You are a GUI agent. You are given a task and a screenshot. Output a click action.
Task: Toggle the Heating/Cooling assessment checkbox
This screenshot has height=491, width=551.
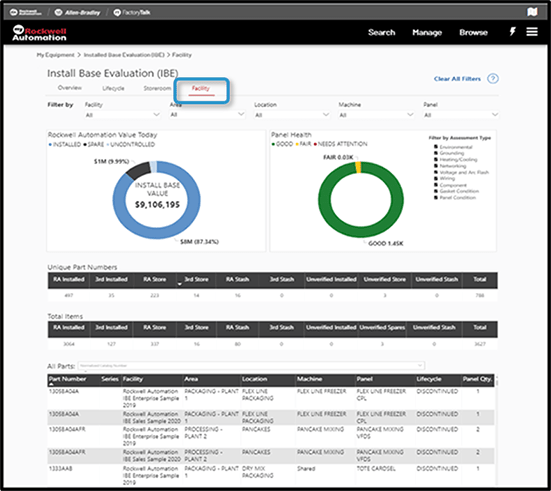tap(436, 160)
